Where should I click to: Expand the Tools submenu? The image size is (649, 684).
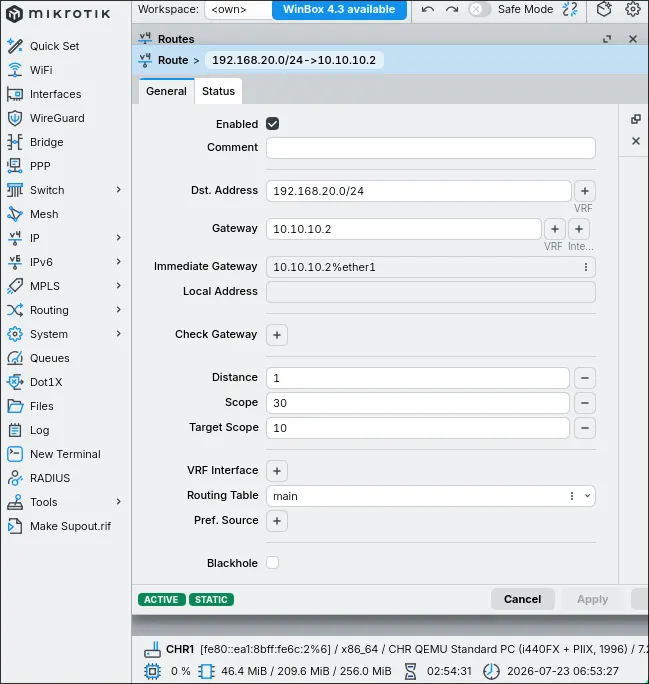(119, 502)
